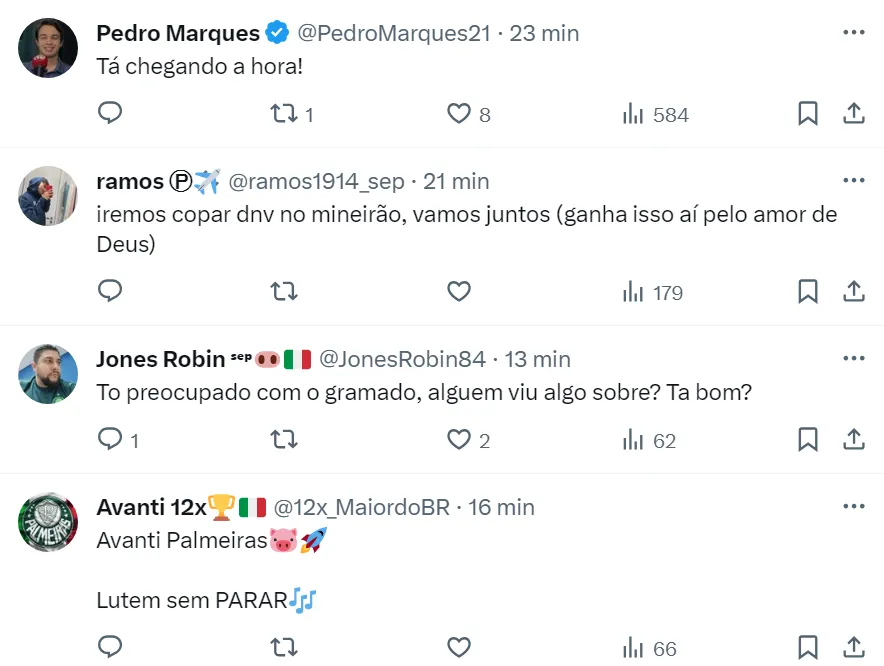This screenshot has width=884, height=666.
Task: Open the @12x_MaiordoBR profile handle
Action: pyautogui.click(x=362, y=507)
